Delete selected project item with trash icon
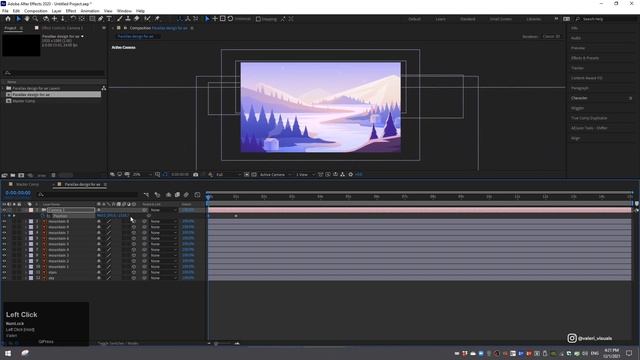The image size is (640, 360). (53, 175)
